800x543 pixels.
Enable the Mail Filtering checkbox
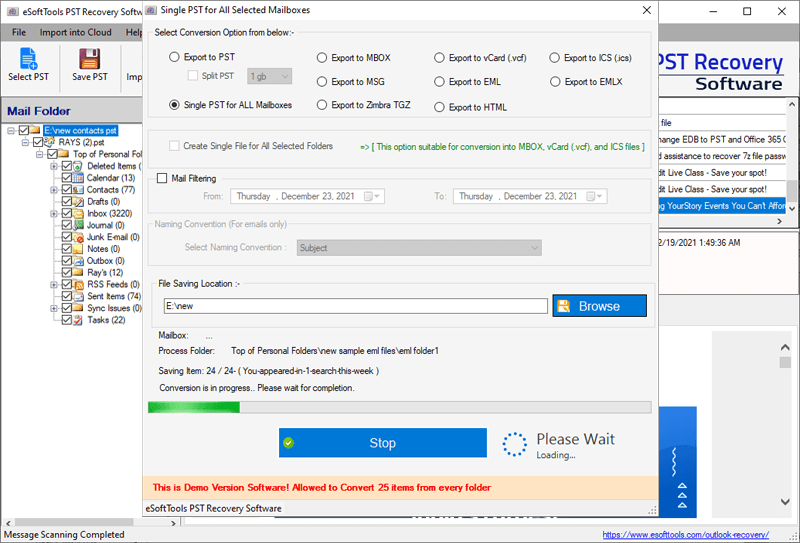[x=162, y=178]
